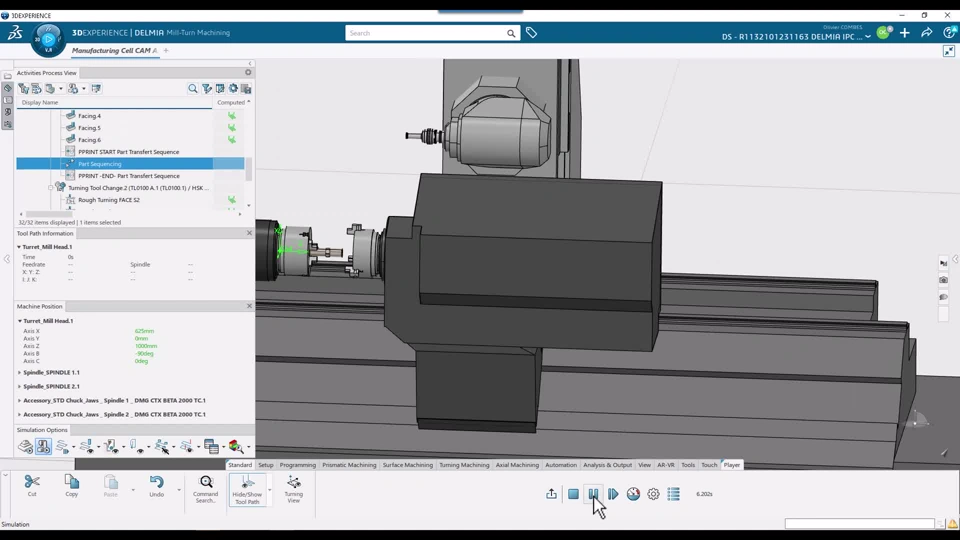Expand the Spindle_SPINDLE 1.1 section
Viewport: 960px width, 540px height.
[19, 372]
